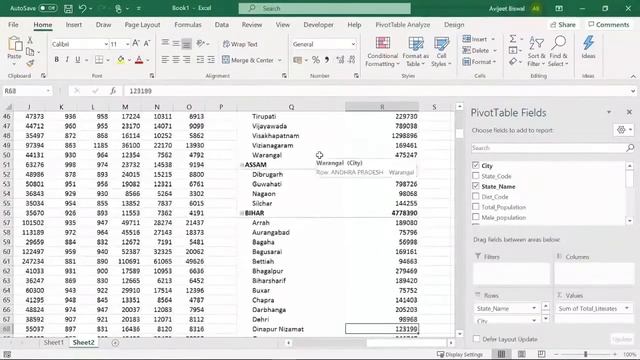Click Increase Font Size icon
This screenshot has width=640, height=360.
[136, 44]
